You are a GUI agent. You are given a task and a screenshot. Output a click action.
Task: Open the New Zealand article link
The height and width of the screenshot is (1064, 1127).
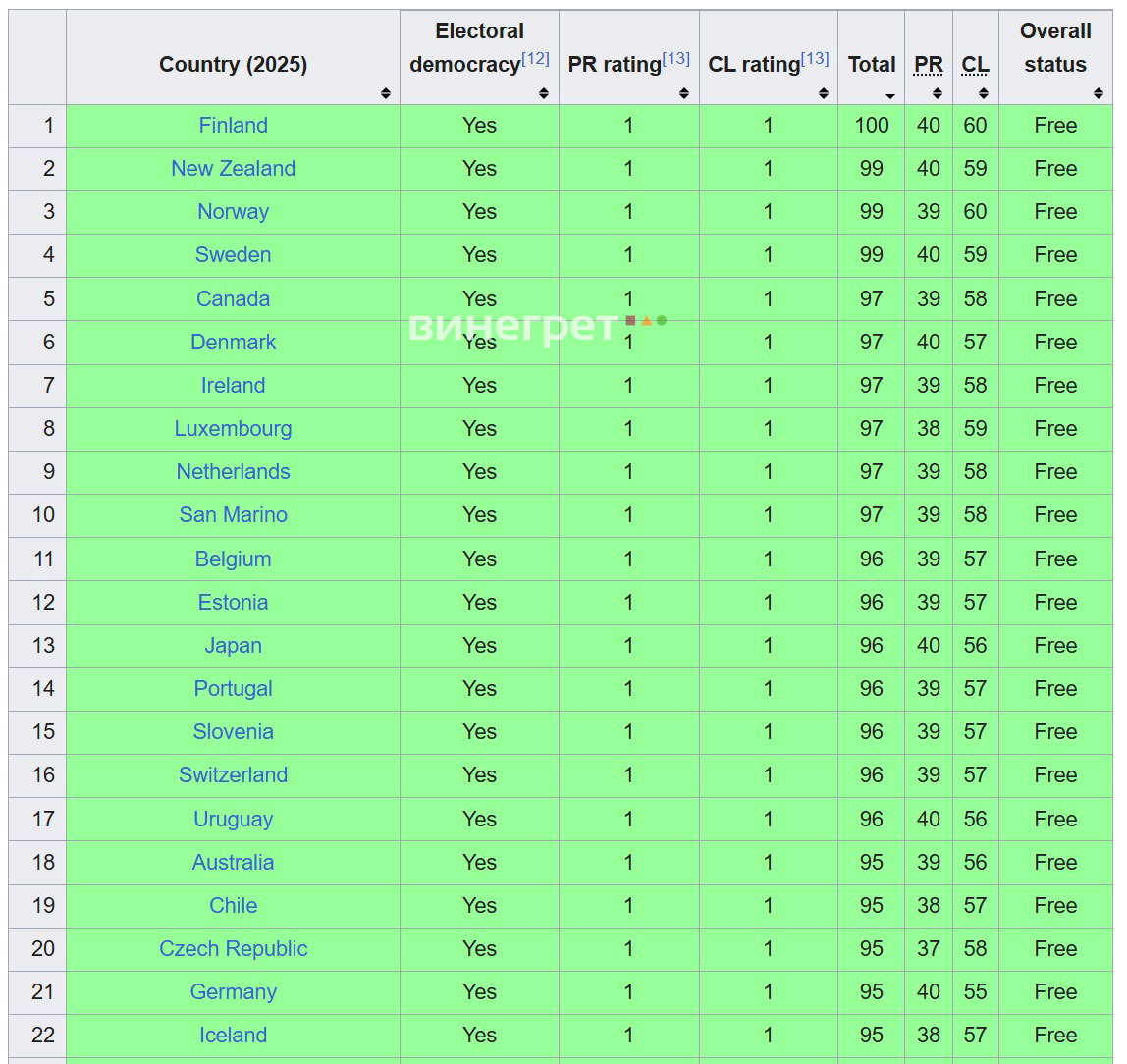point(233,169)
